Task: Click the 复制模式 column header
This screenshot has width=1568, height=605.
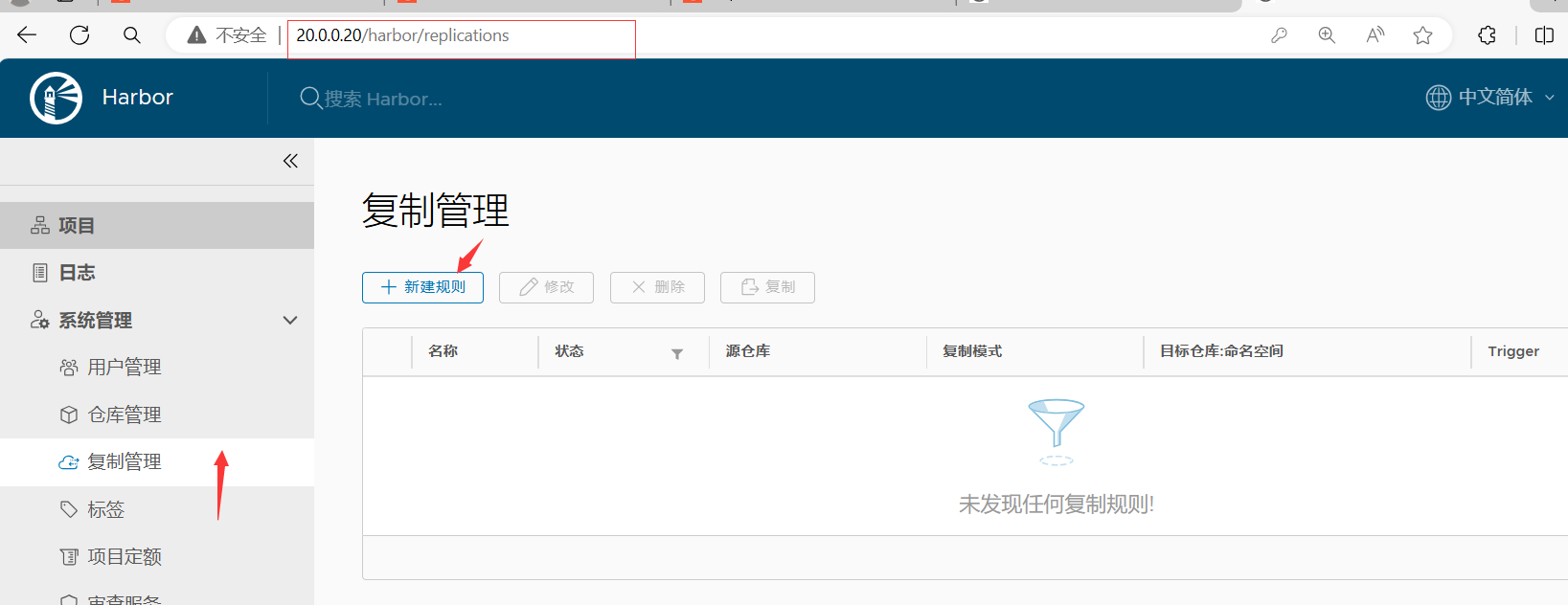Action: (972, 351)
